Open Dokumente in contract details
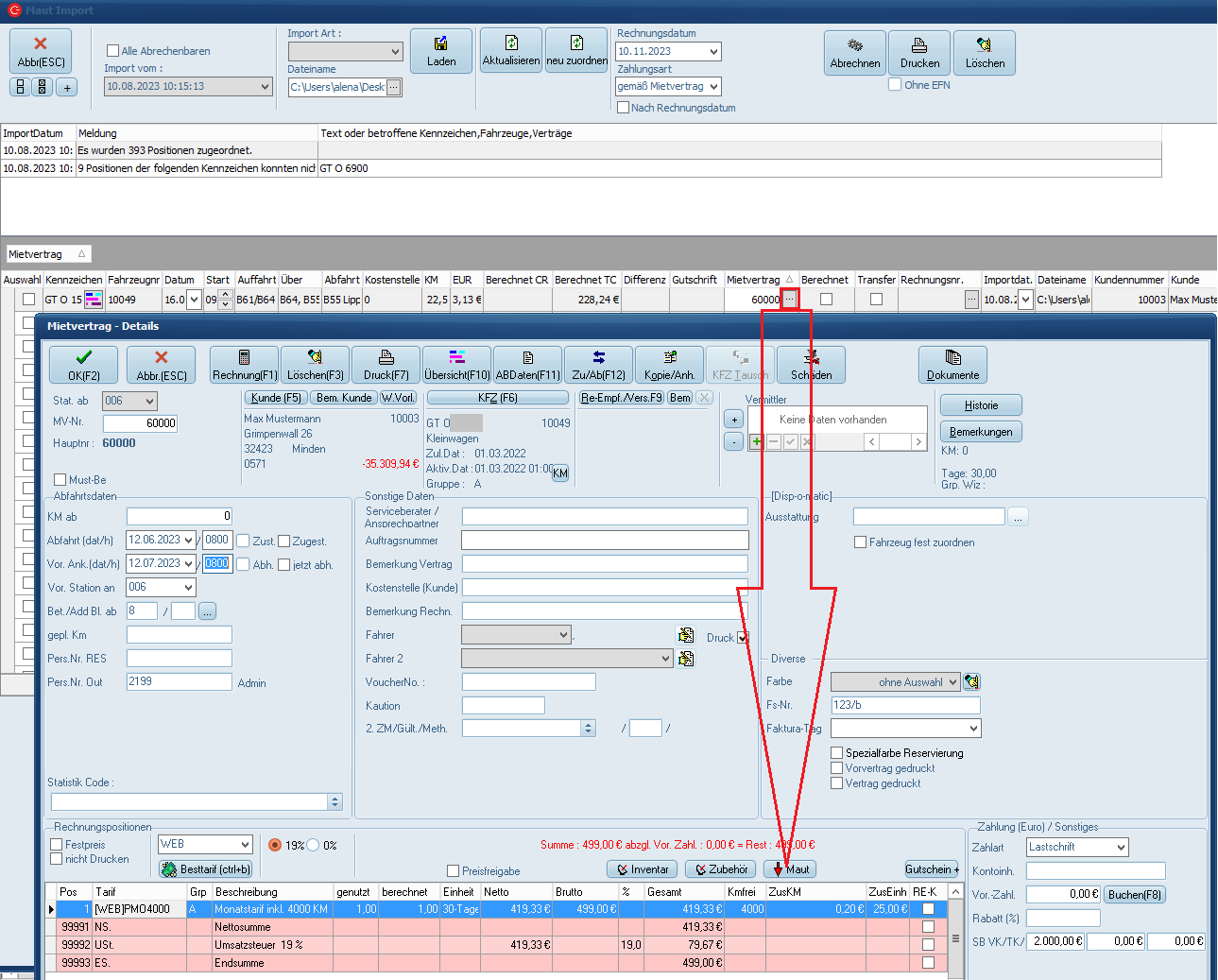 952,365
